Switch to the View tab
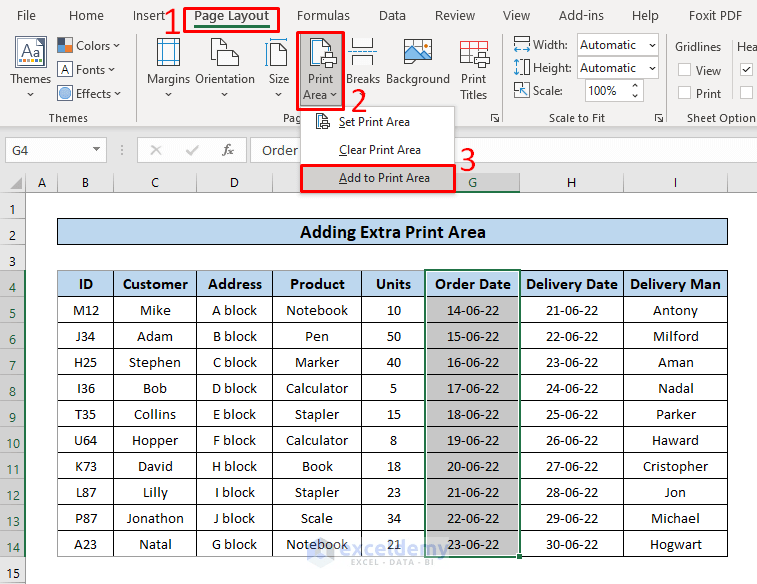 [516, 16]
